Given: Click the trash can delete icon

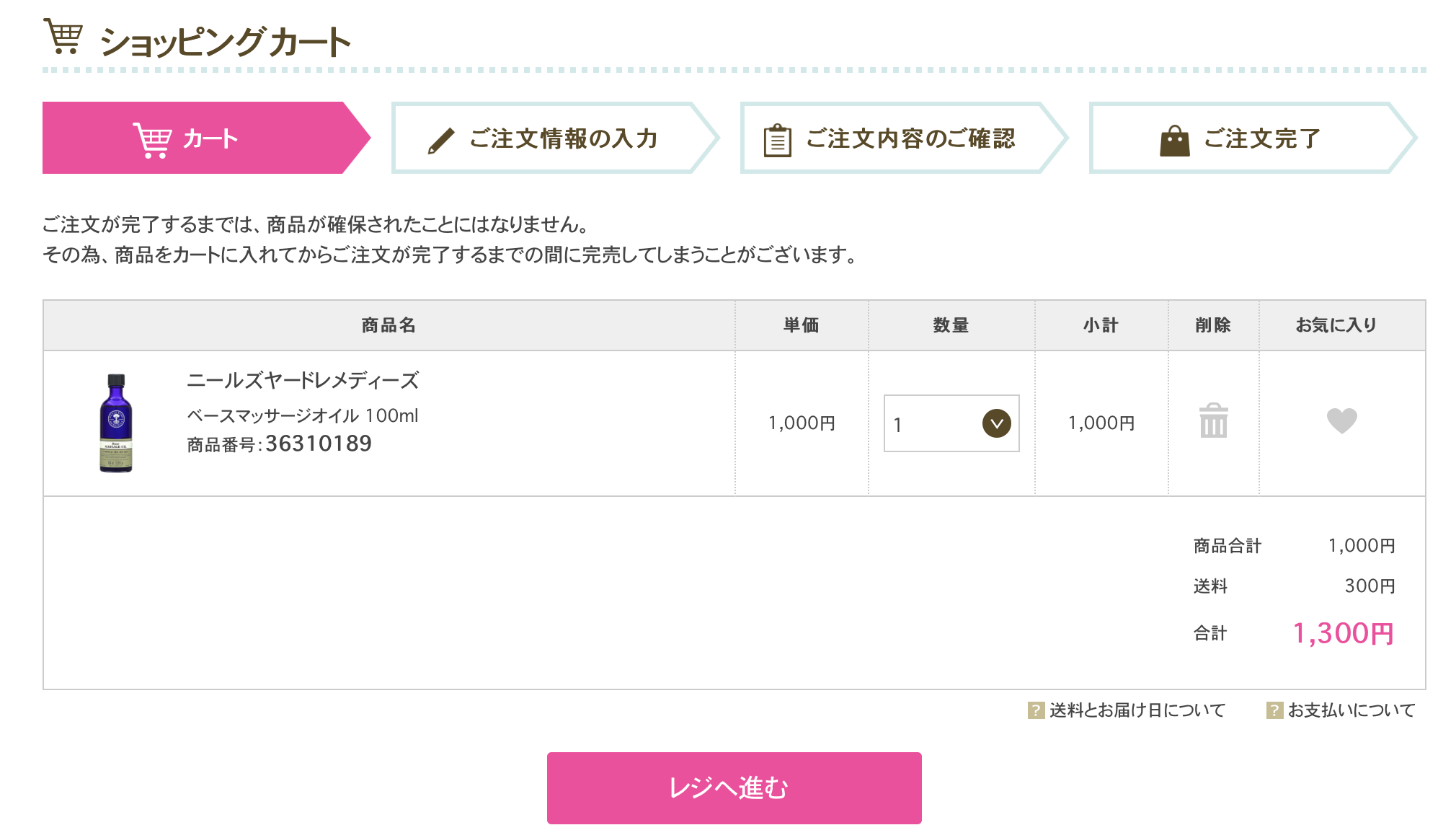Looking at the screenshot, I should [x=1213, y=420].
